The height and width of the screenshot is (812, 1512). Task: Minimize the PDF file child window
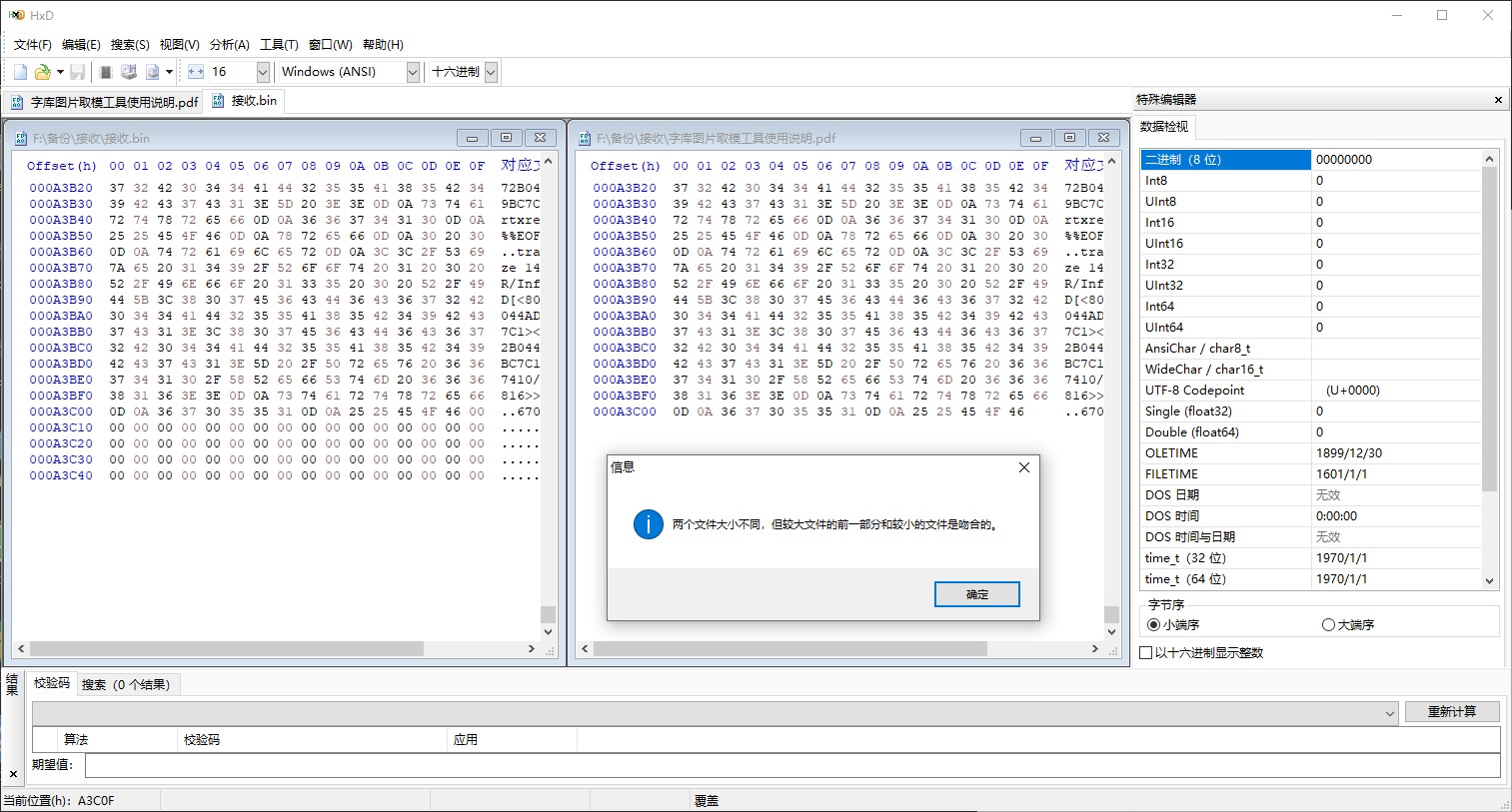point(1035,138)
